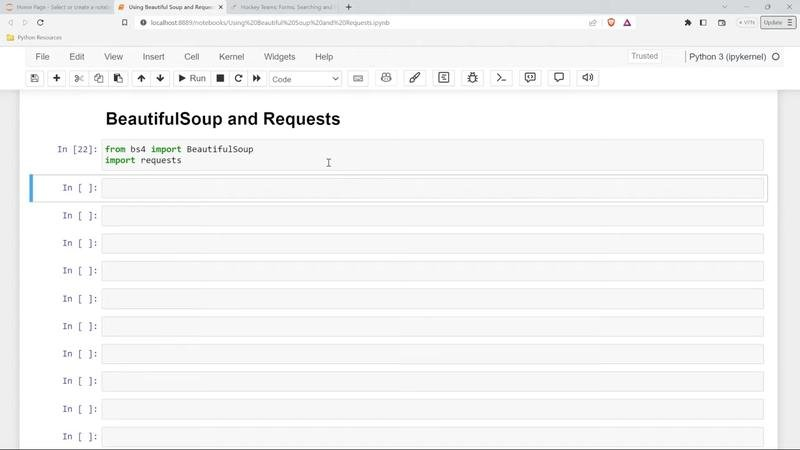Click the selected empty code cell
Screen dimensions: 800x450
pyautogui.click(x=432, y=188)
